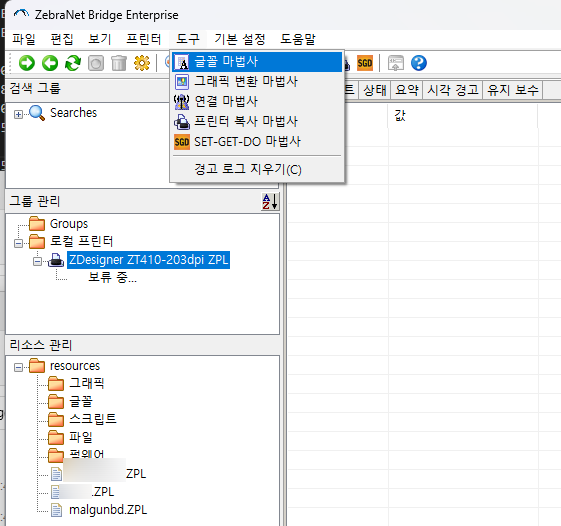Open the 보기 menu
This screenshot has height=526, width=561.
99,39
